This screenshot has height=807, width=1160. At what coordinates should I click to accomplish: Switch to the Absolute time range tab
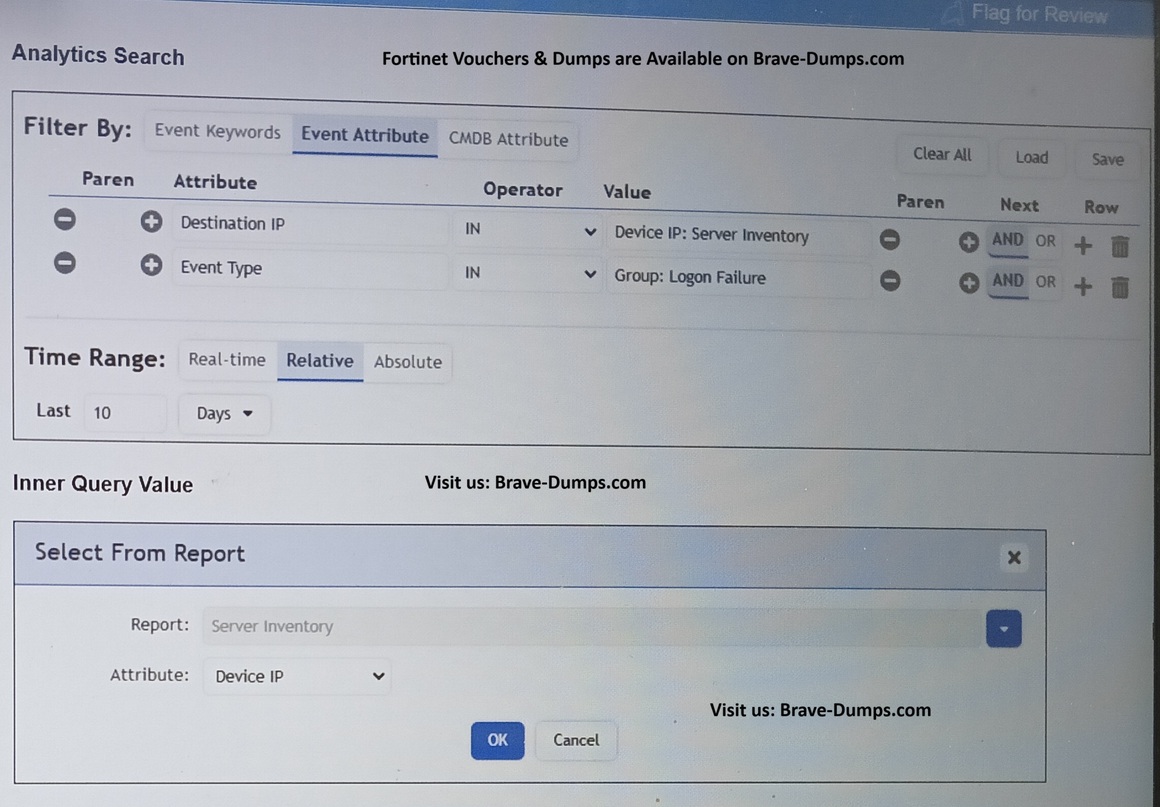tap(407, 362)
